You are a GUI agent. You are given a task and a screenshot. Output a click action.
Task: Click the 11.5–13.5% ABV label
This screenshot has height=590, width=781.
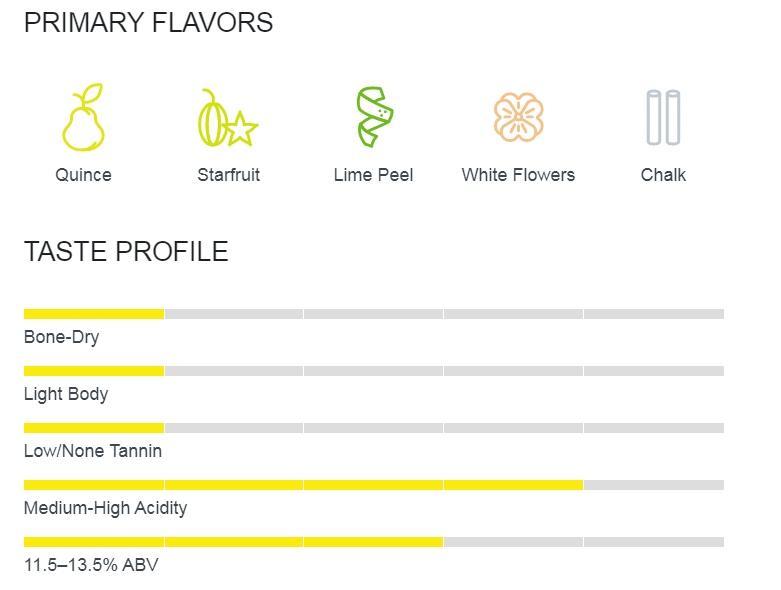tap(91, 565)
